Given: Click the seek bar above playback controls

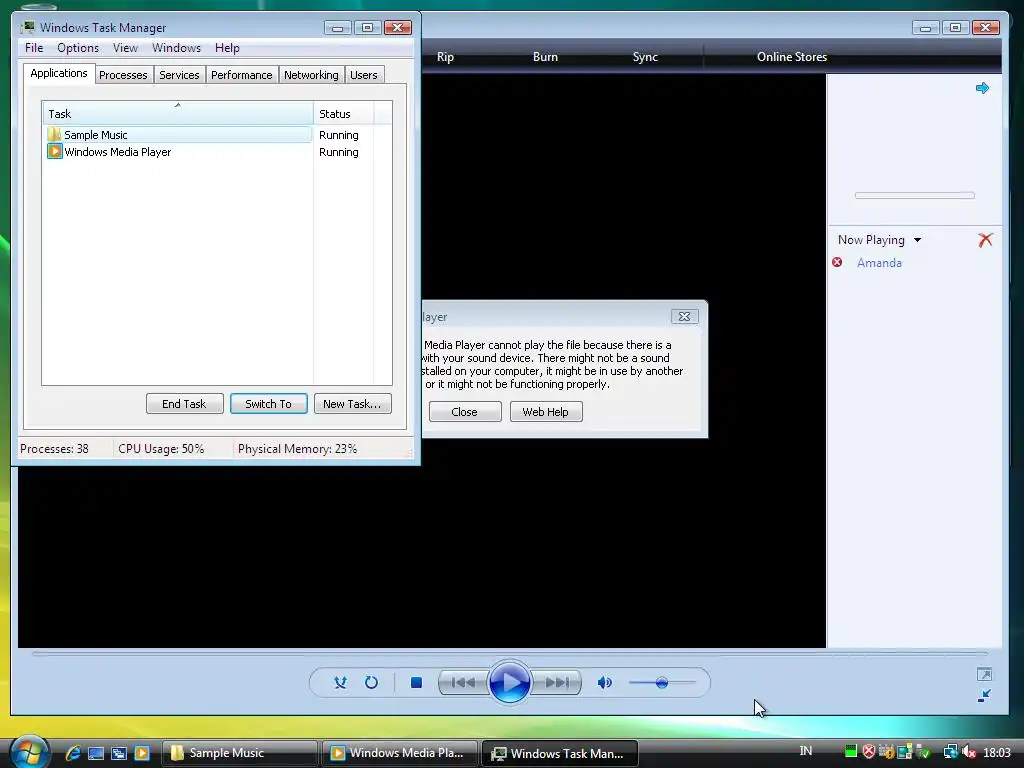Looking at the screenshot, I should [509, 653].
